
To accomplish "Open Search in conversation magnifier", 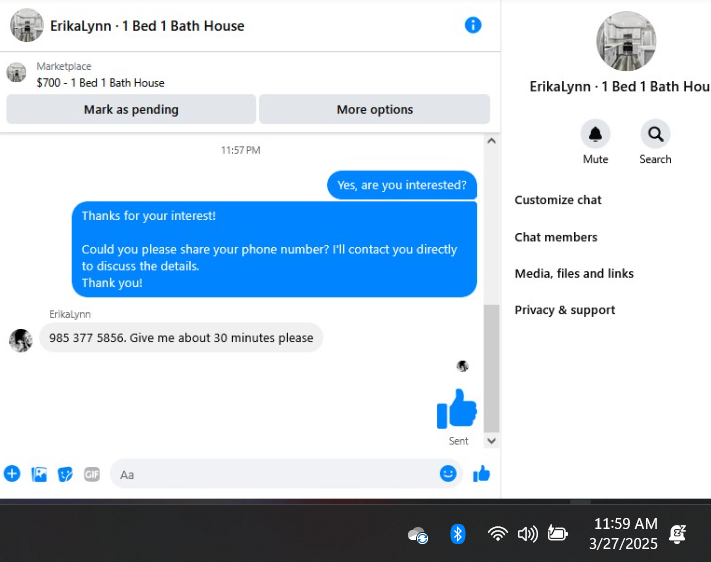I will 655,134.
